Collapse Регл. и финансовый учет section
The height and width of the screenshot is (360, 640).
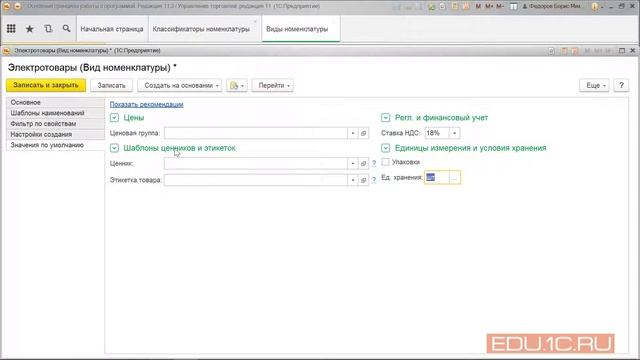[385, 118]
